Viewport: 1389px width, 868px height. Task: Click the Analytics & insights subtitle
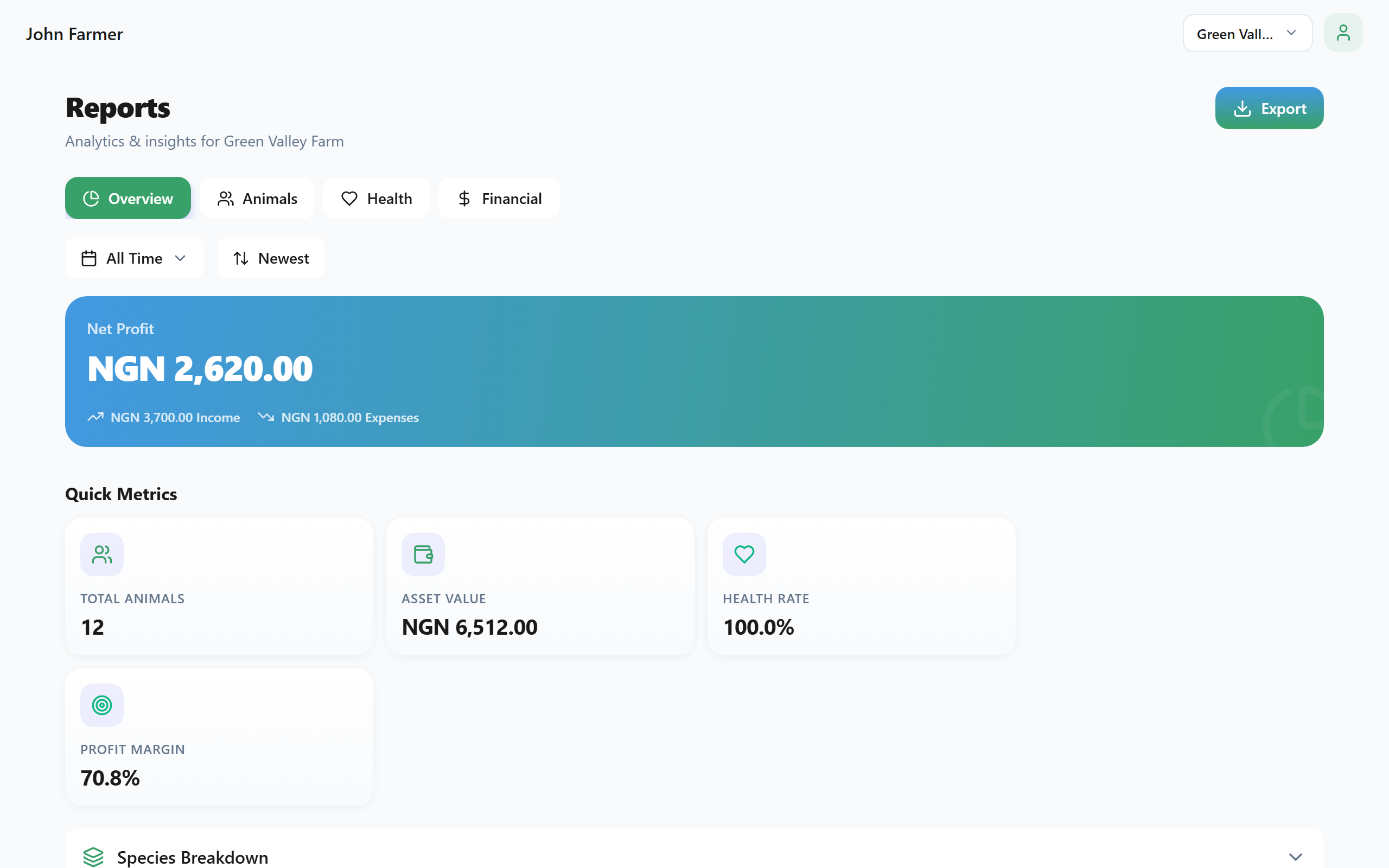pos(205,141)
